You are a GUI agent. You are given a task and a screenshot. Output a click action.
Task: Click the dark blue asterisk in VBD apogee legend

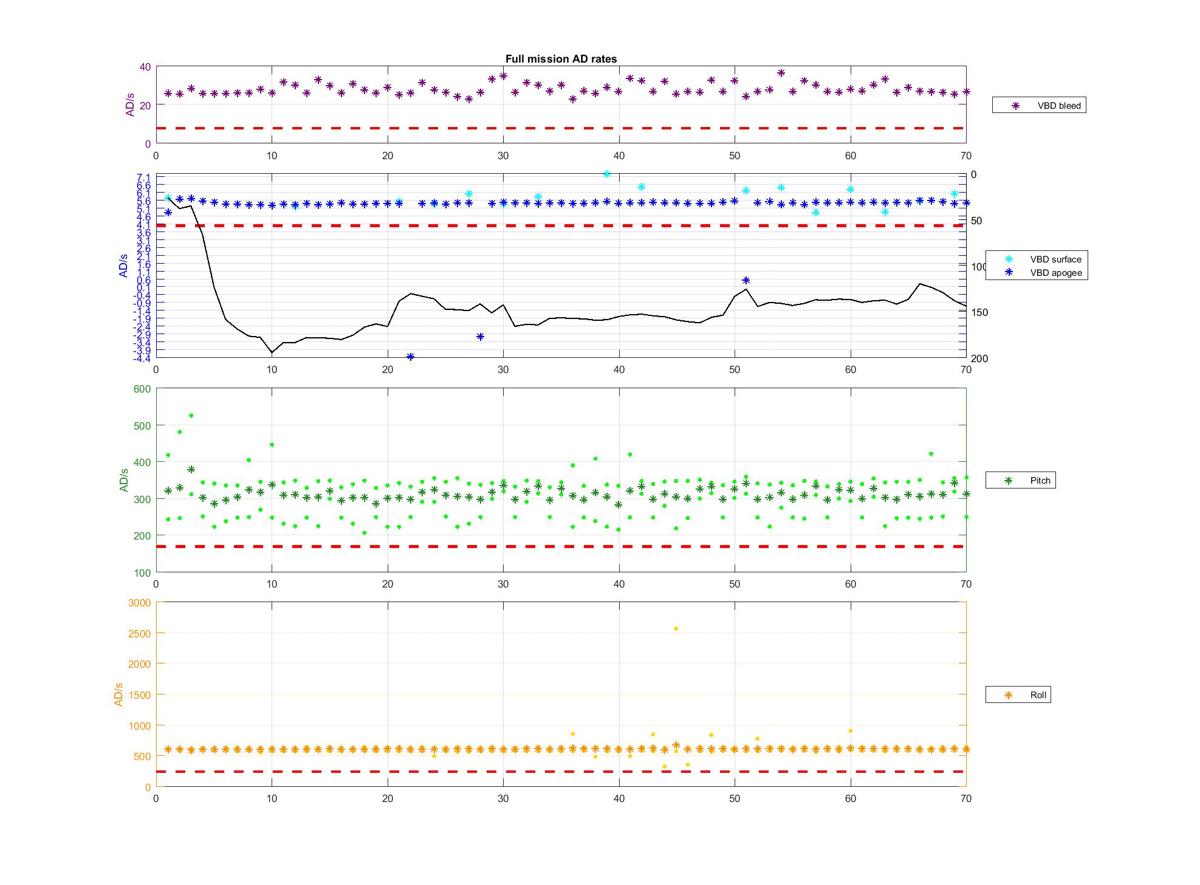click(x=1008, y=272)
